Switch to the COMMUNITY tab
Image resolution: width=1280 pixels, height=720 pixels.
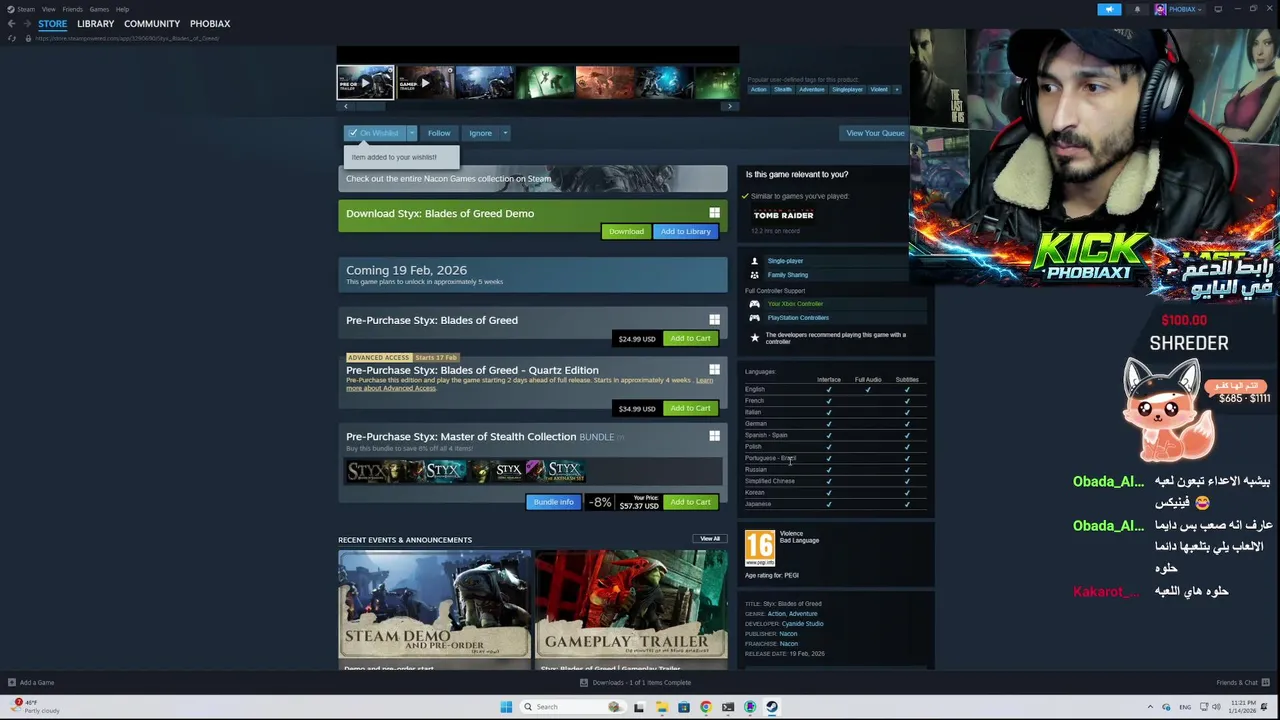click(x=152, y=24)
